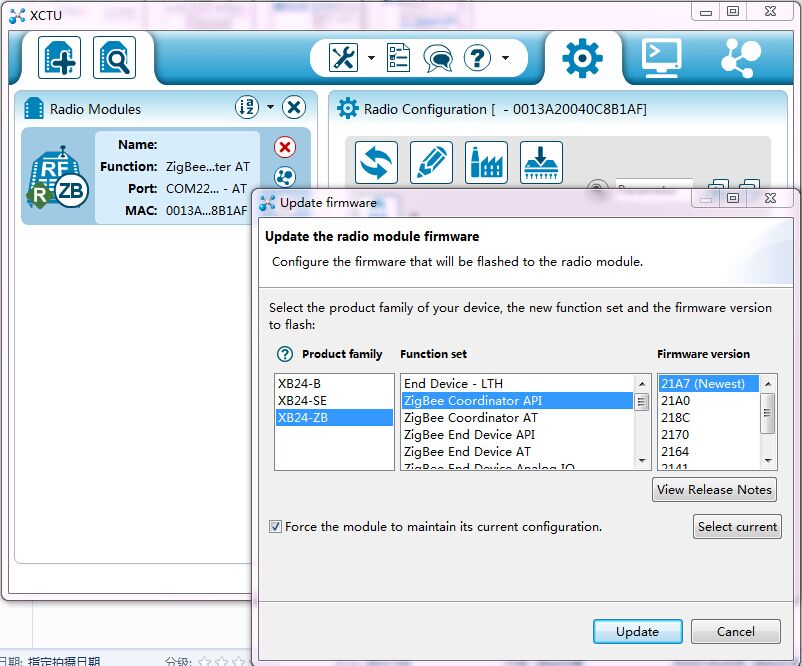Viewport: 802px width, 666px height.
Task: Maximize the XCTU main window
Action: tap(733, 11)
